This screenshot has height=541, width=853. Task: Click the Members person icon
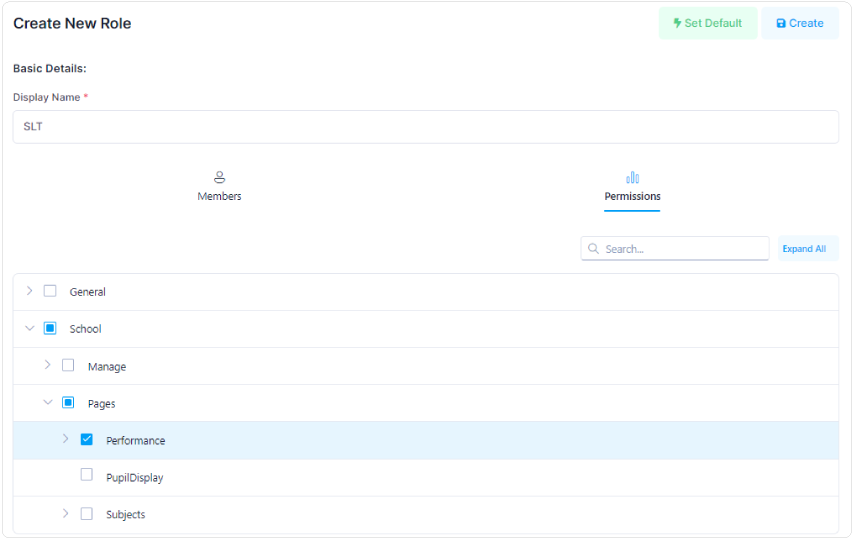click(x=219, y=177)
